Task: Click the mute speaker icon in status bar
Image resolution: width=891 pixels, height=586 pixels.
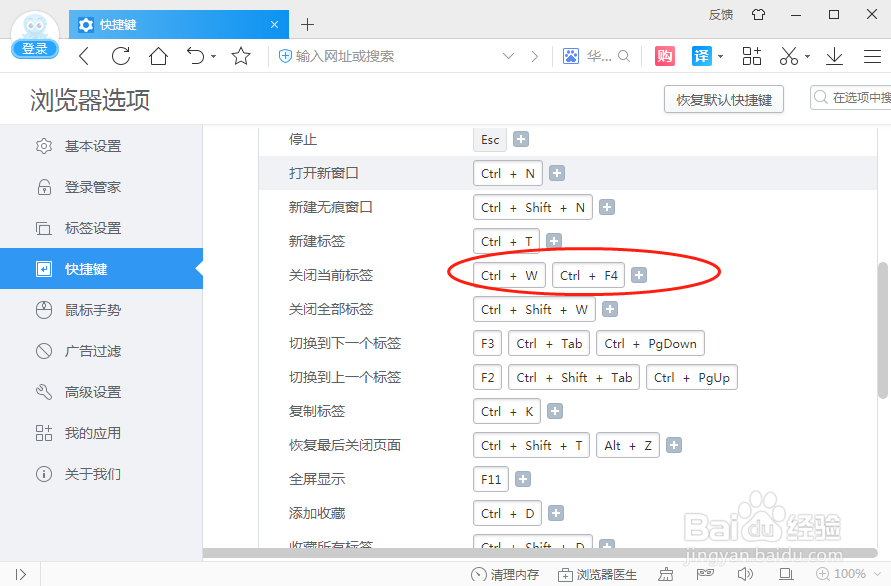Action: coord(745,574)
